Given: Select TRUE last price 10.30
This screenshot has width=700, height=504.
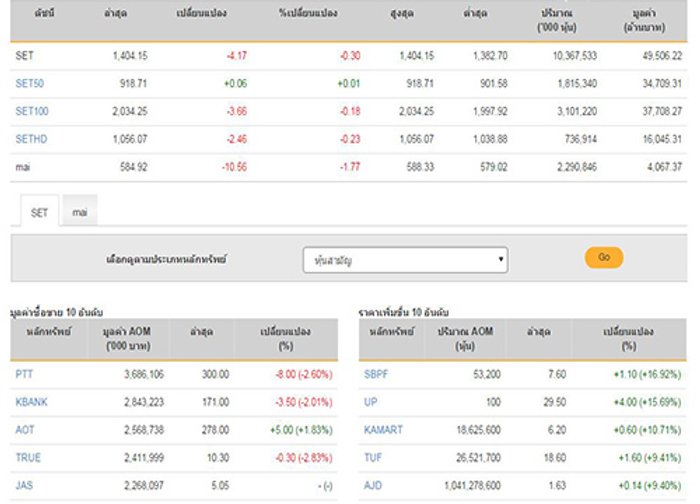Looking at the screenshot, I should click(218, 458).
